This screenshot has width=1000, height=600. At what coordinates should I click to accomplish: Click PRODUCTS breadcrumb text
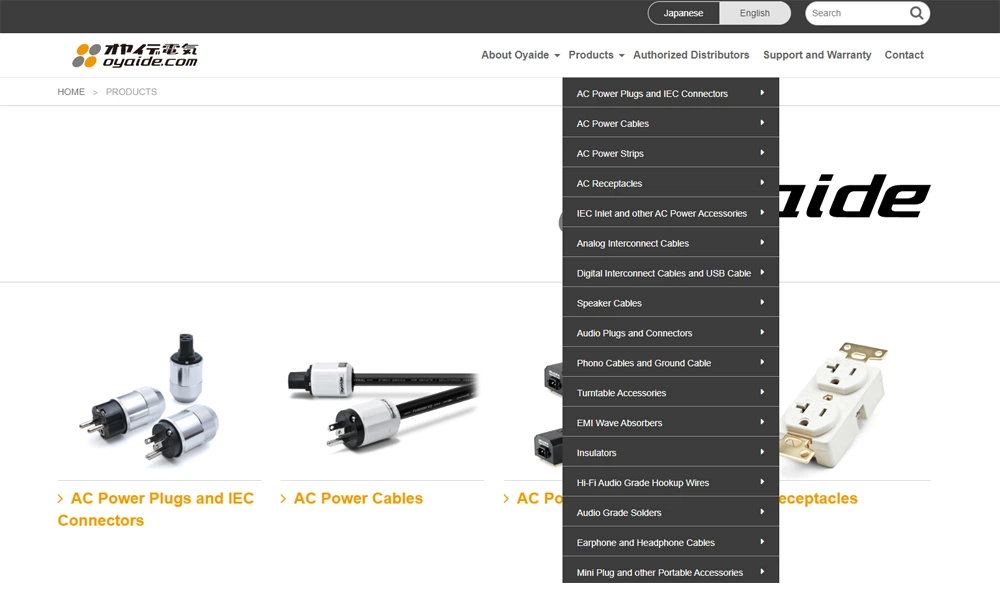pos(131,92)
